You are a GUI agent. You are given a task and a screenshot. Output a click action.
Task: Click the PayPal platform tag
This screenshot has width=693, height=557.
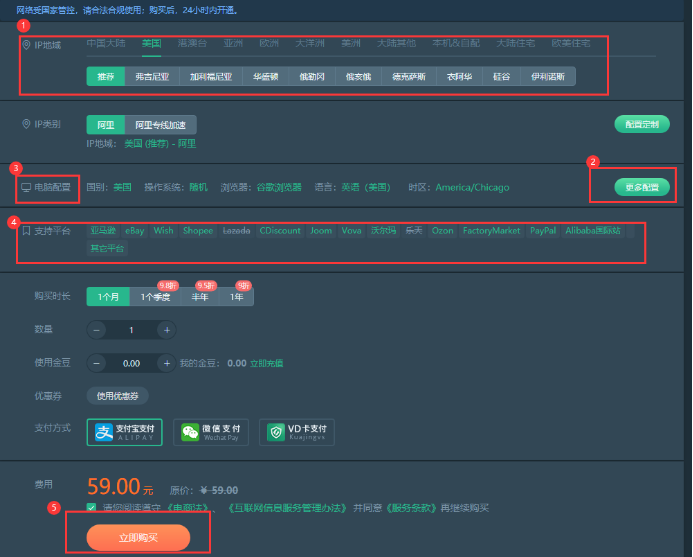click(x=543, y=230)
